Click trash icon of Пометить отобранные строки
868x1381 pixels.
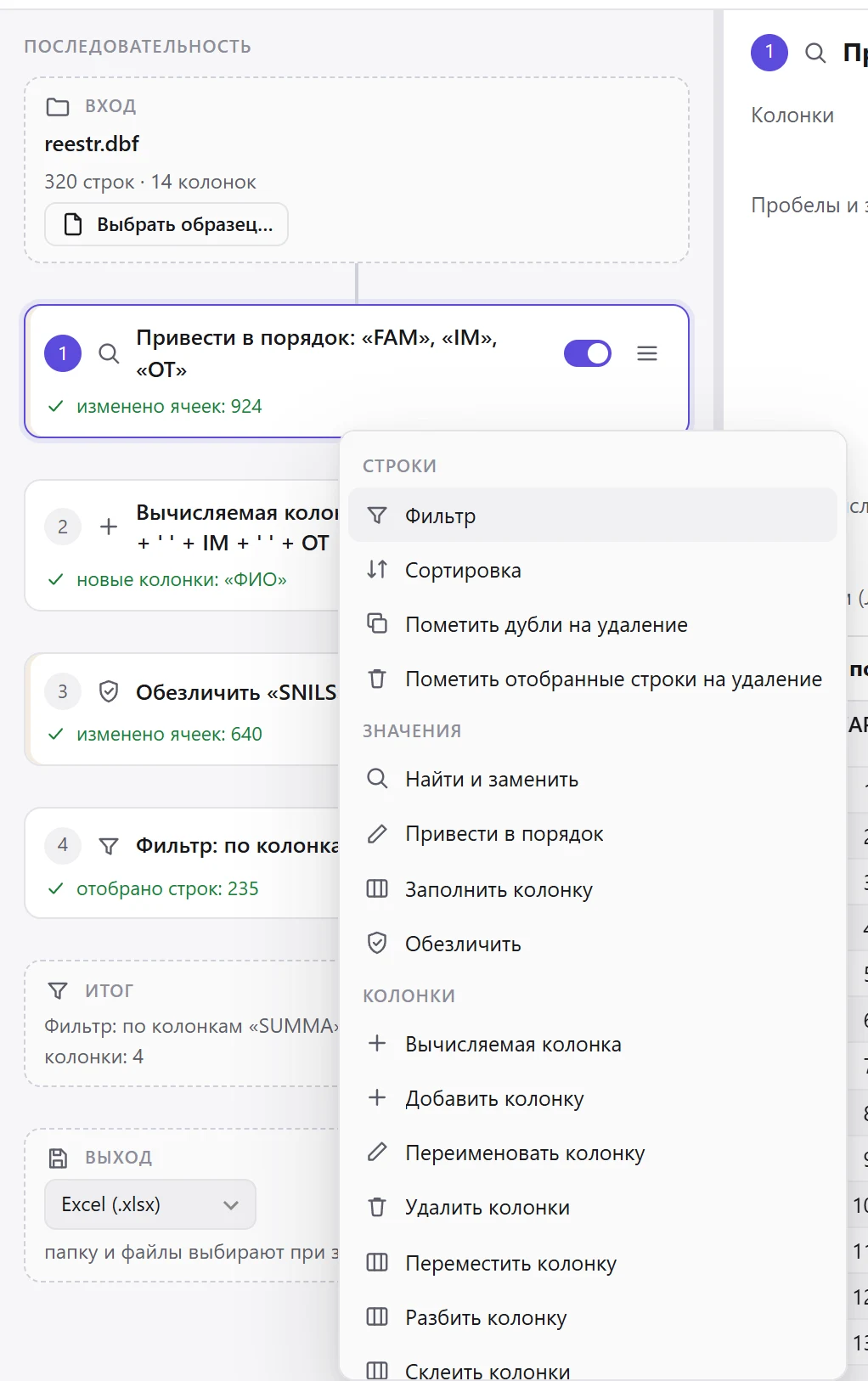point(377,679)
